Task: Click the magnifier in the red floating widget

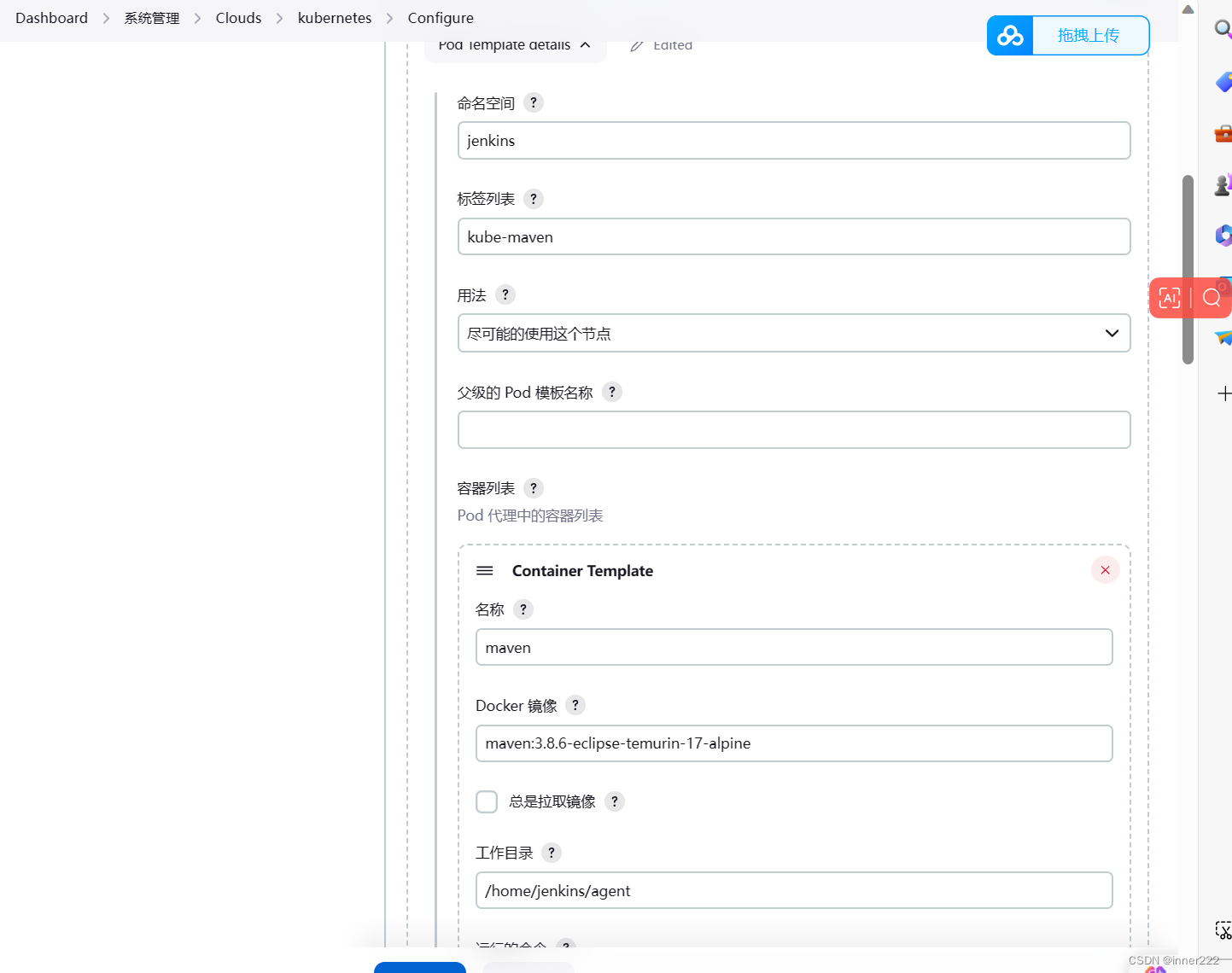Action: (1212, 298)
